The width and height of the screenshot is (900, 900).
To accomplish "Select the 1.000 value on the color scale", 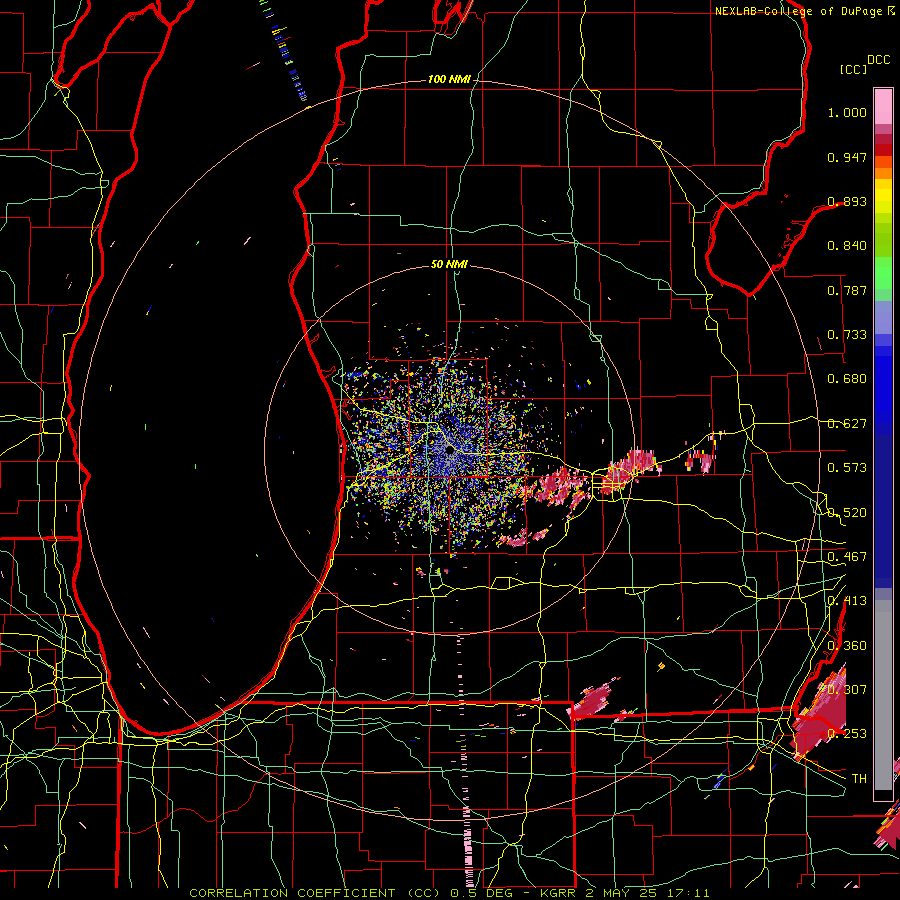I will point(847,112).
